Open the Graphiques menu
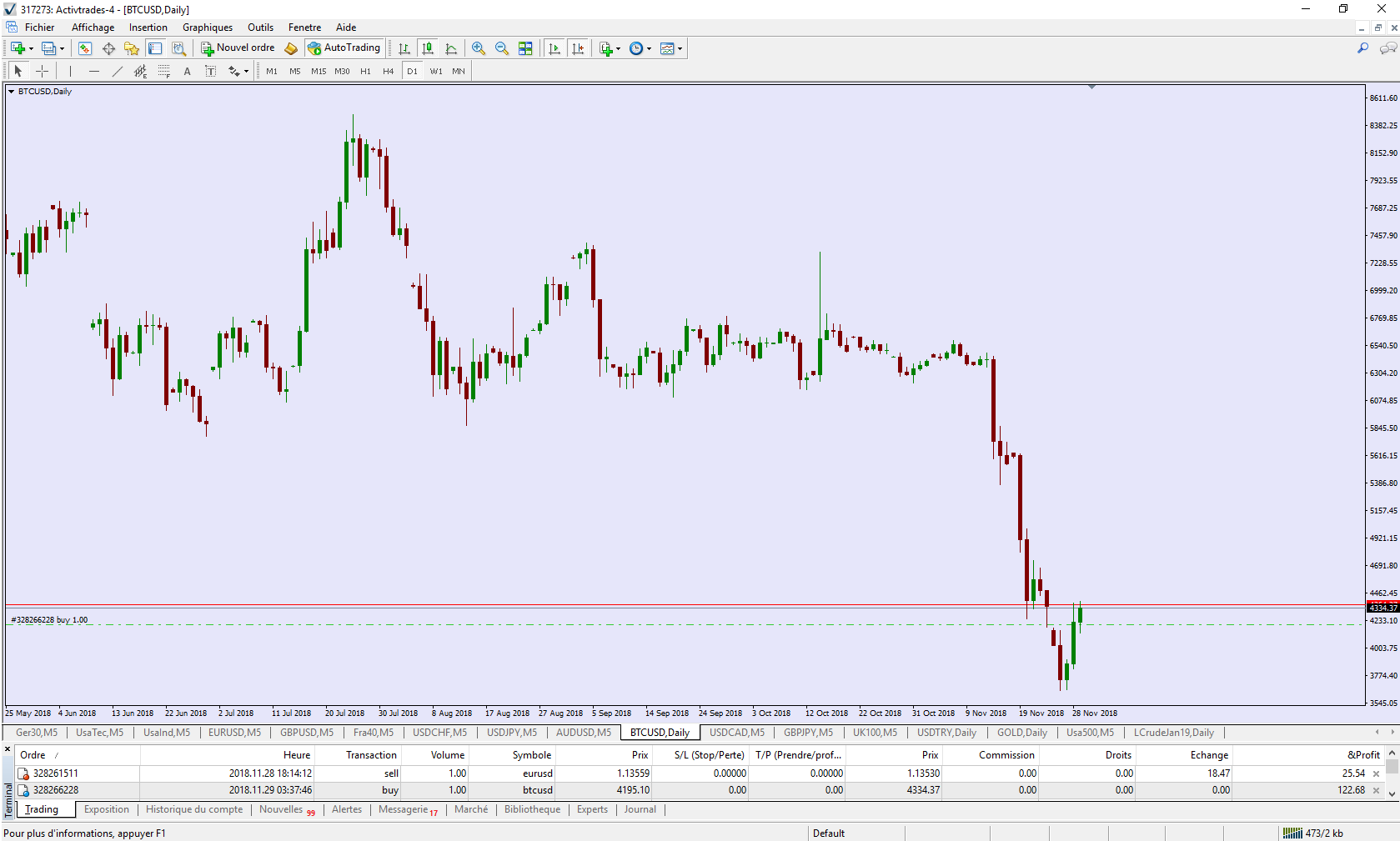Screen dimensions: 1400x841 (208, 28)
